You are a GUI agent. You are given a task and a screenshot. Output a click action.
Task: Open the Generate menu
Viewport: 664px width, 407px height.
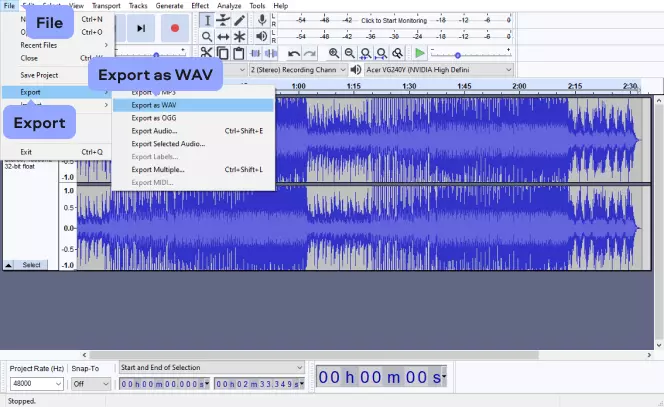[x=169, y=6]
